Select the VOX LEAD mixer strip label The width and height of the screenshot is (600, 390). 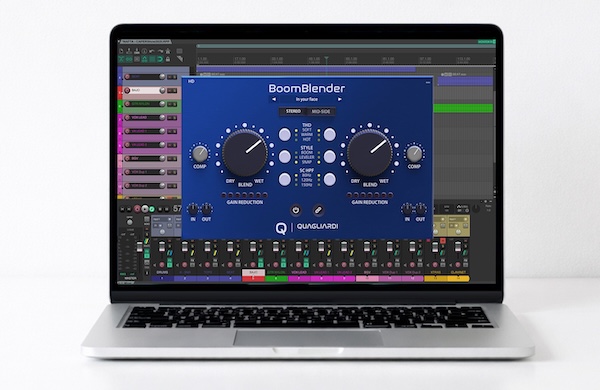point(299,272)
